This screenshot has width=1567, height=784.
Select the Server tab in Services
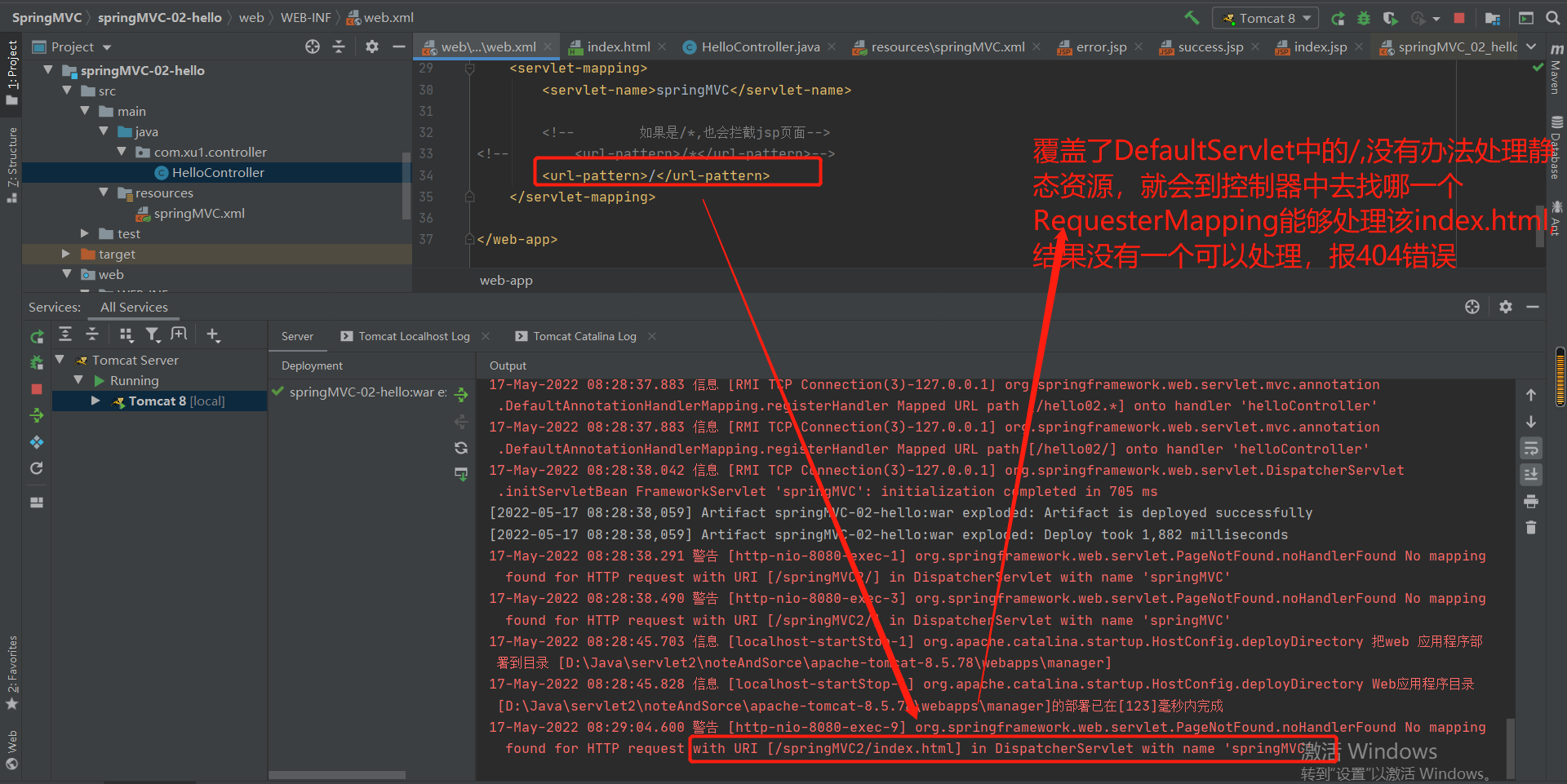(297, 336)
